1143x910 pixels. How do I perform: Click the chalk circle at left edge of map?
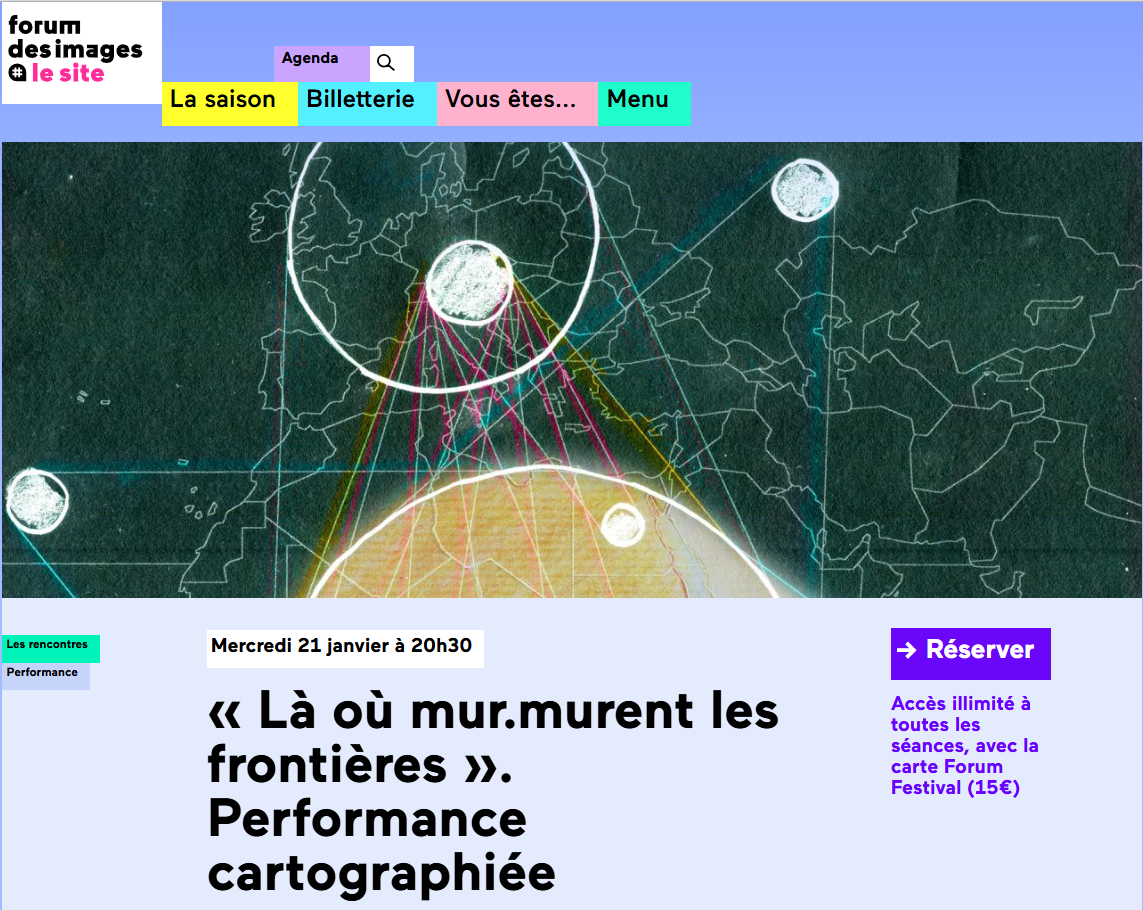click(x=36, y=499)
